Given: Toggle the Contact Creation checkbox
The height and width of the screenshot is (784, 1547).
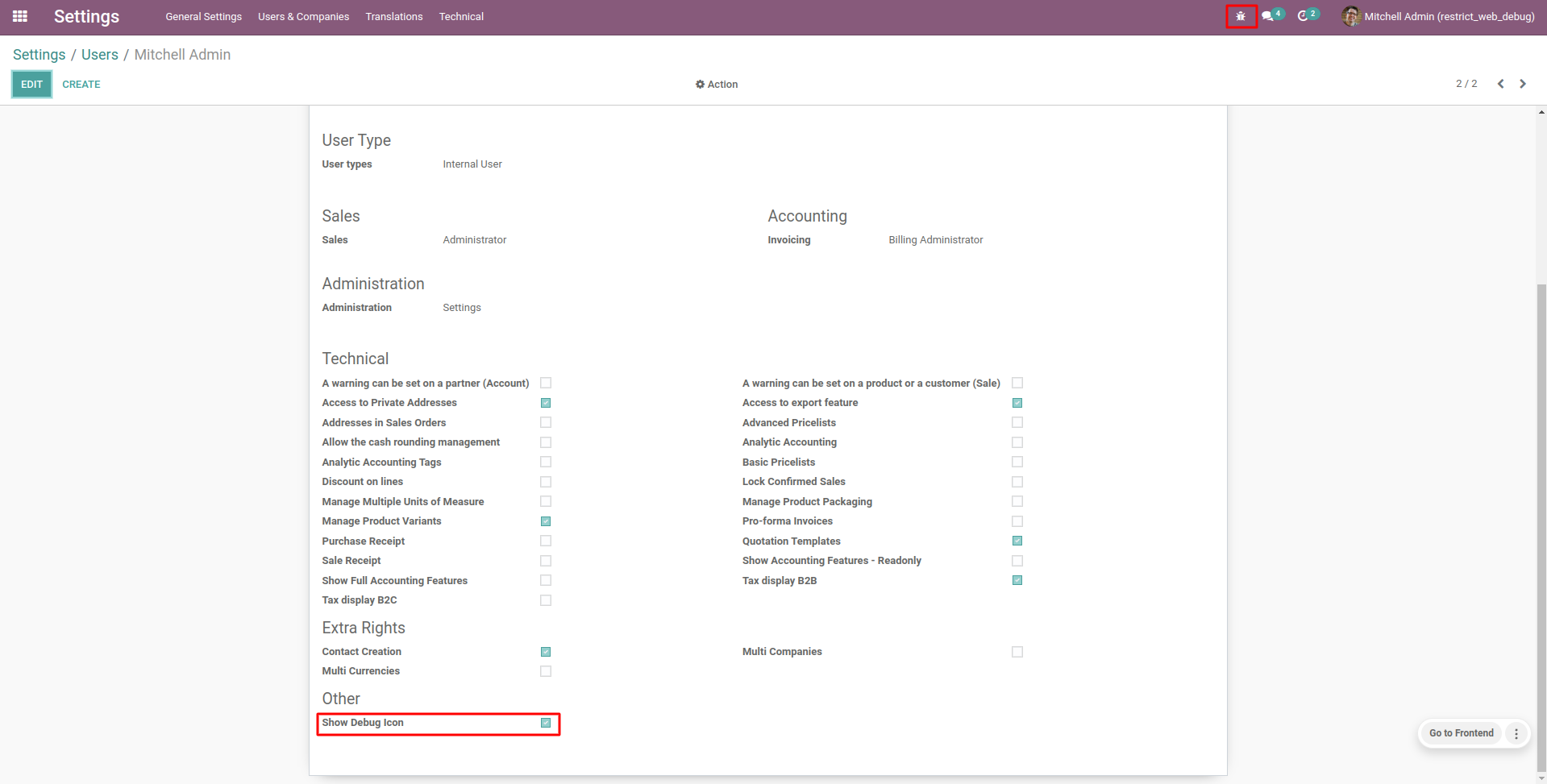Looking at the screenshot, I should 546,652.
